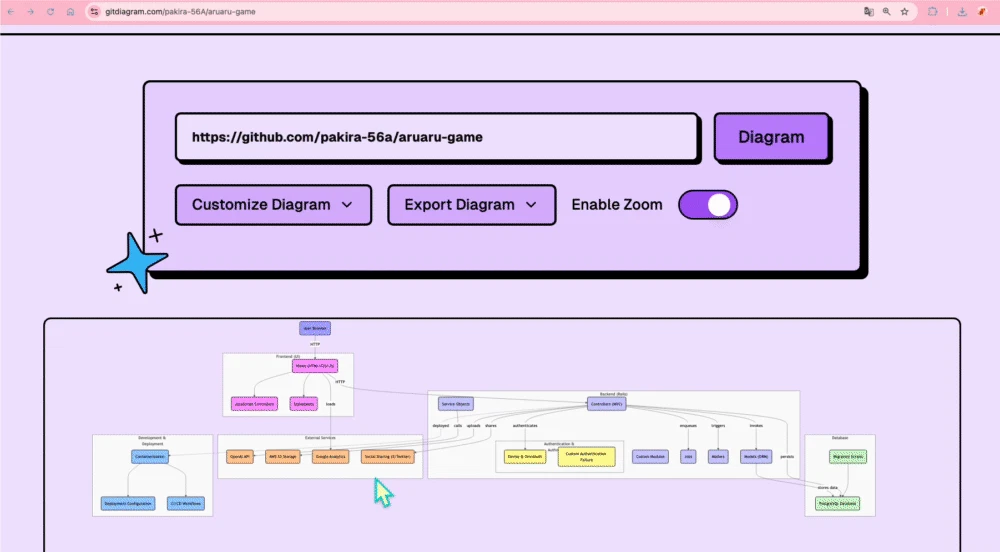Expand the Customize Diagram dropdown
The width and height of the screenshot is (1000, 552).
tap(273, 205)
